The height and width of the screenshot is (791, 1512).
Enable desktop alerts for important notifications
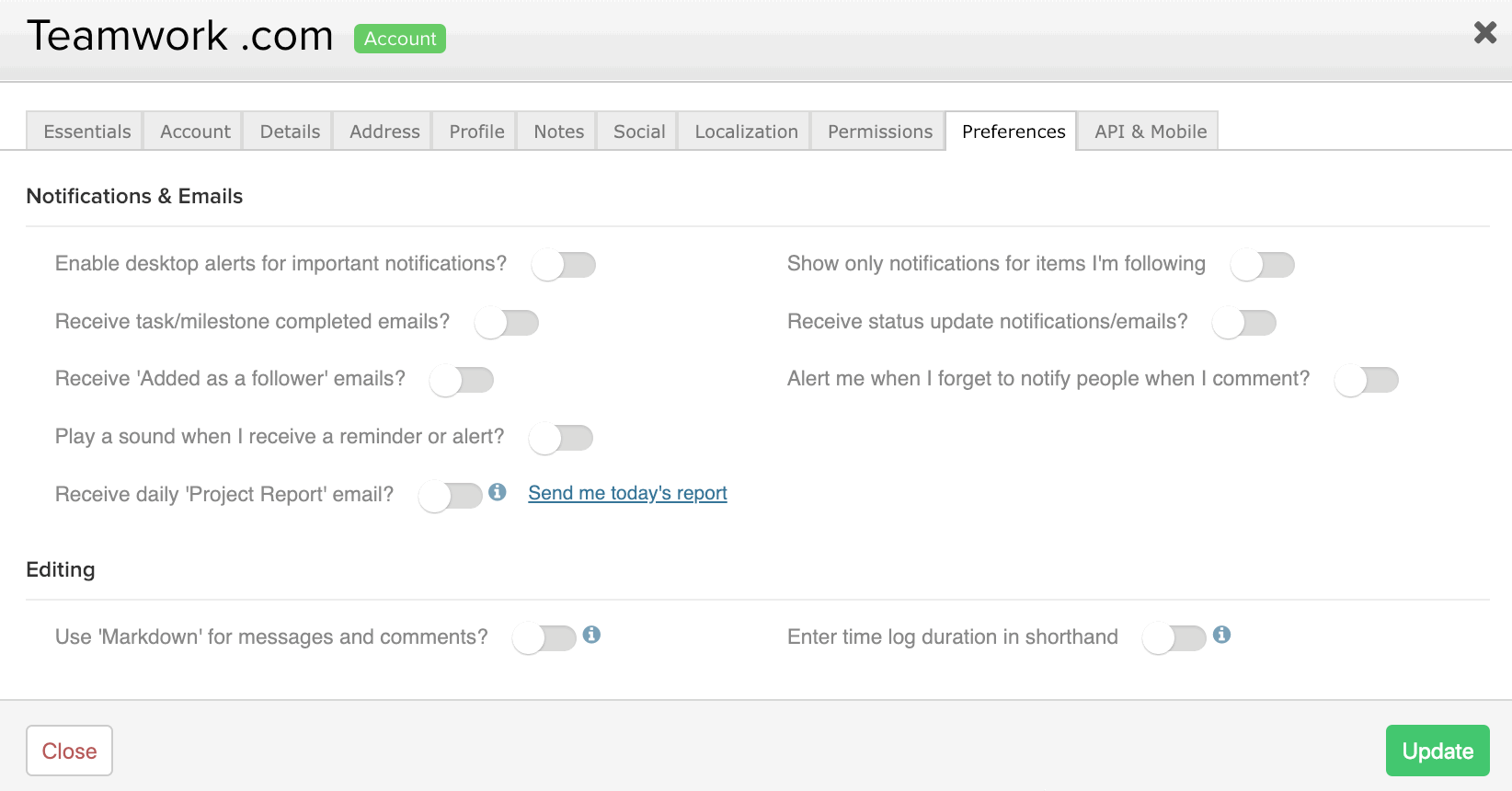tap(564, 265)
